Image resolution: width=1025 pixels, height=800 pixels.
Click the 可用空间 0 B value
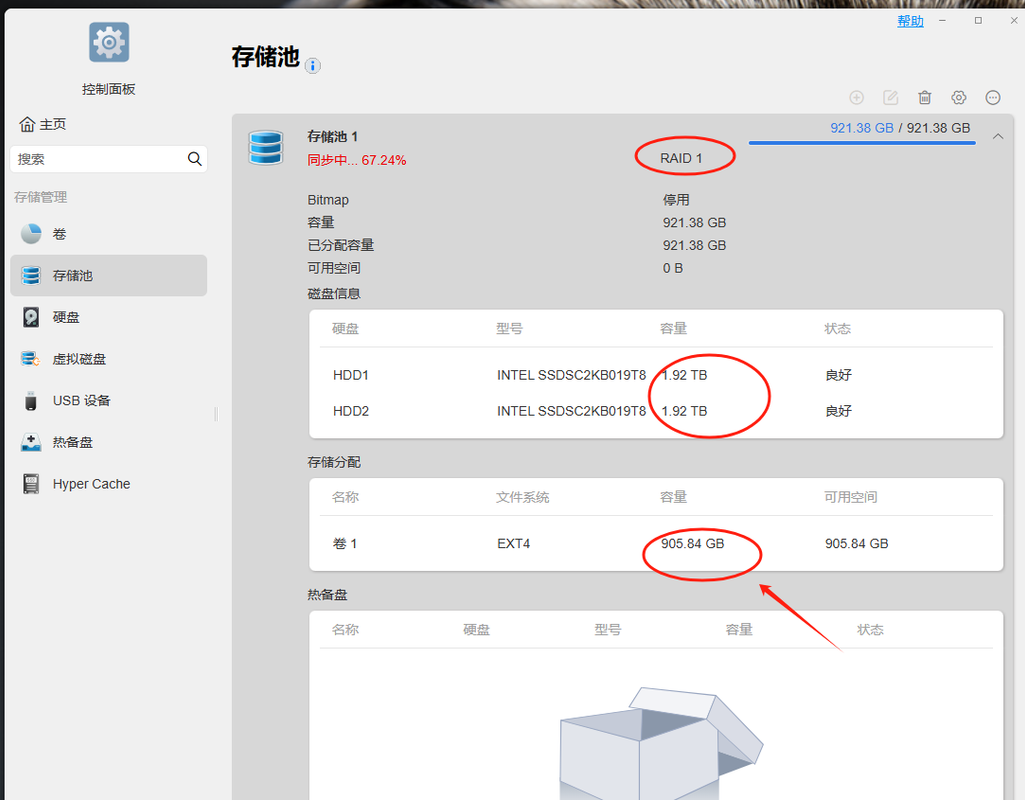pyautogui.click(x=673, y=268)
